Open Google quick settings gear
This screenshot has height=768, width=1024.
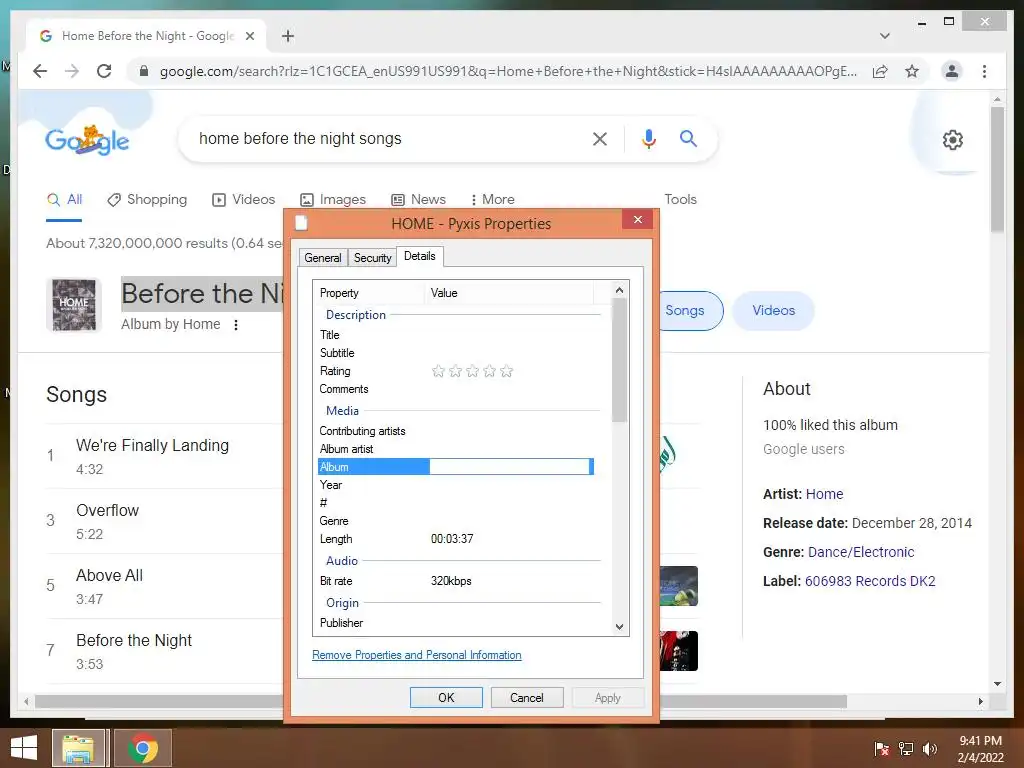[x=953, y=140]
